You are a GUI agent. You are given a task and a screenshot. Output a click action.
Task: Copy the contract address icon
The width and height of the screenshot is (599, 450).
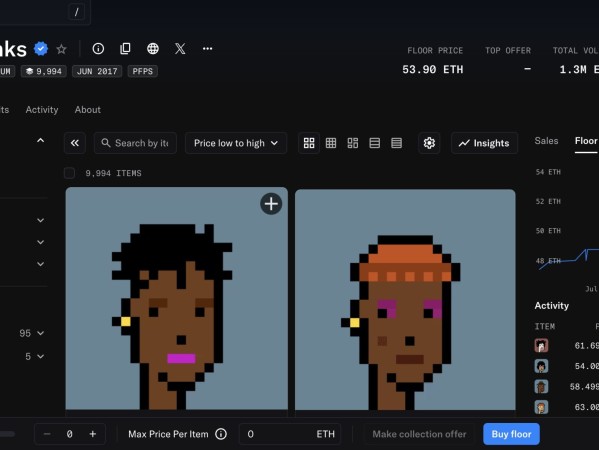125,49
